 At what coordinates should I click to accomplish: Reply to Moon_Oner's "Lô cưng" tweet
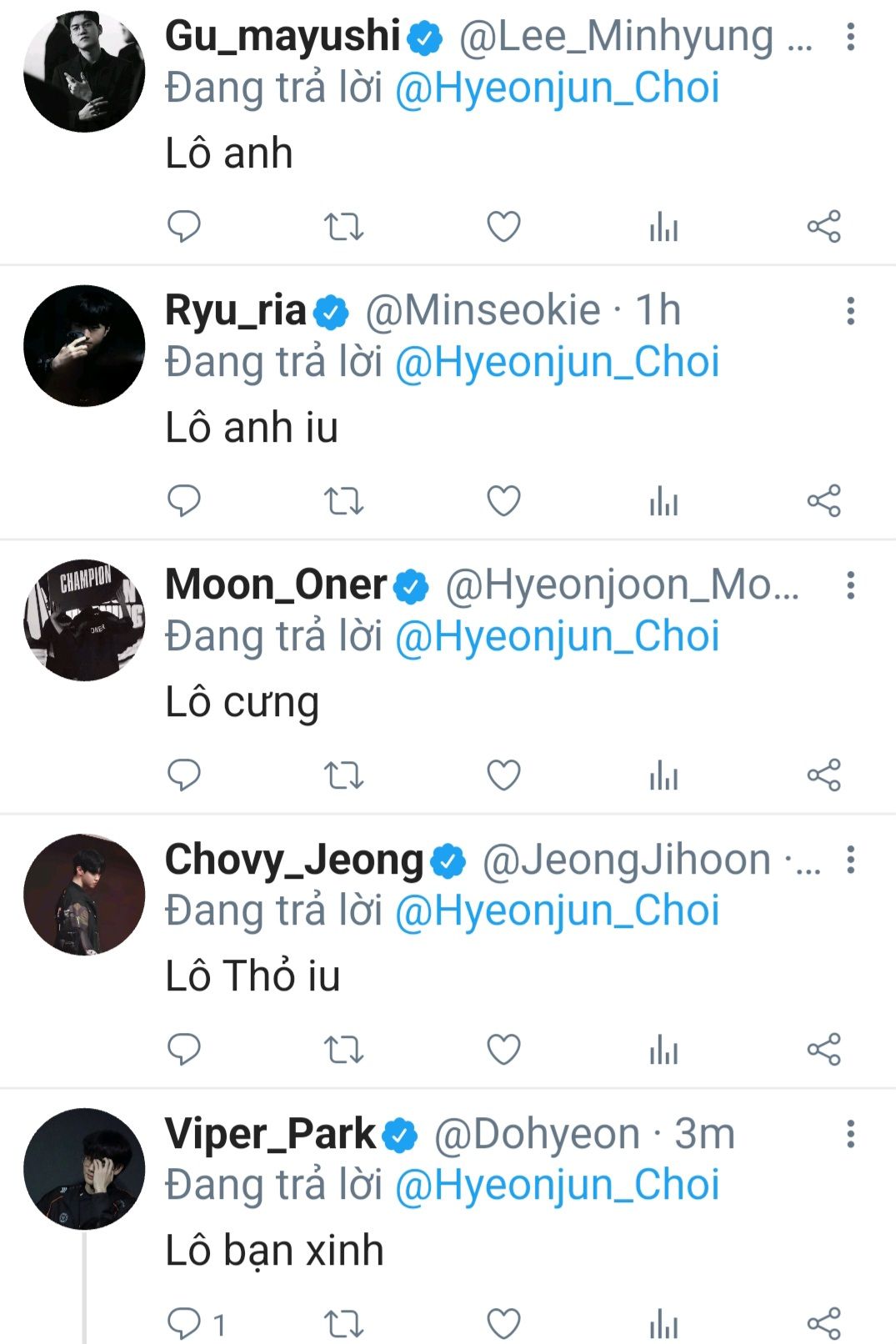(x=184, y=775)
